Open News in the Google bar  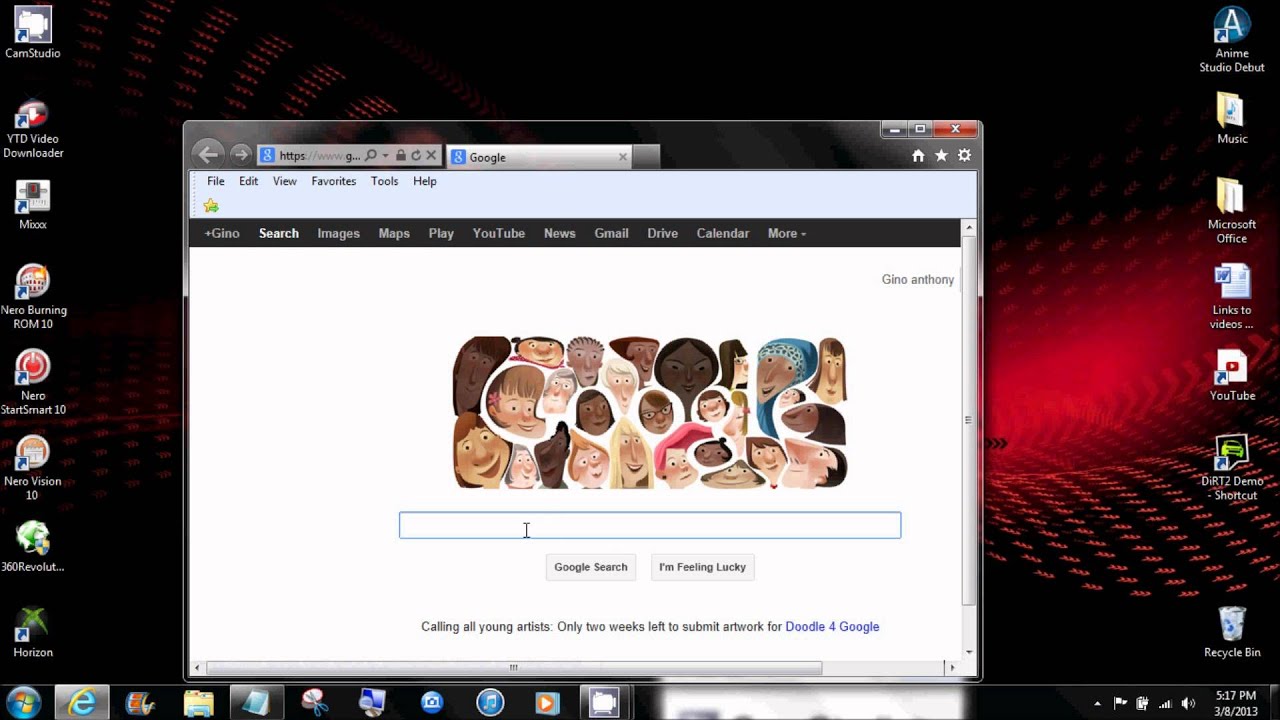pos(560,233)
